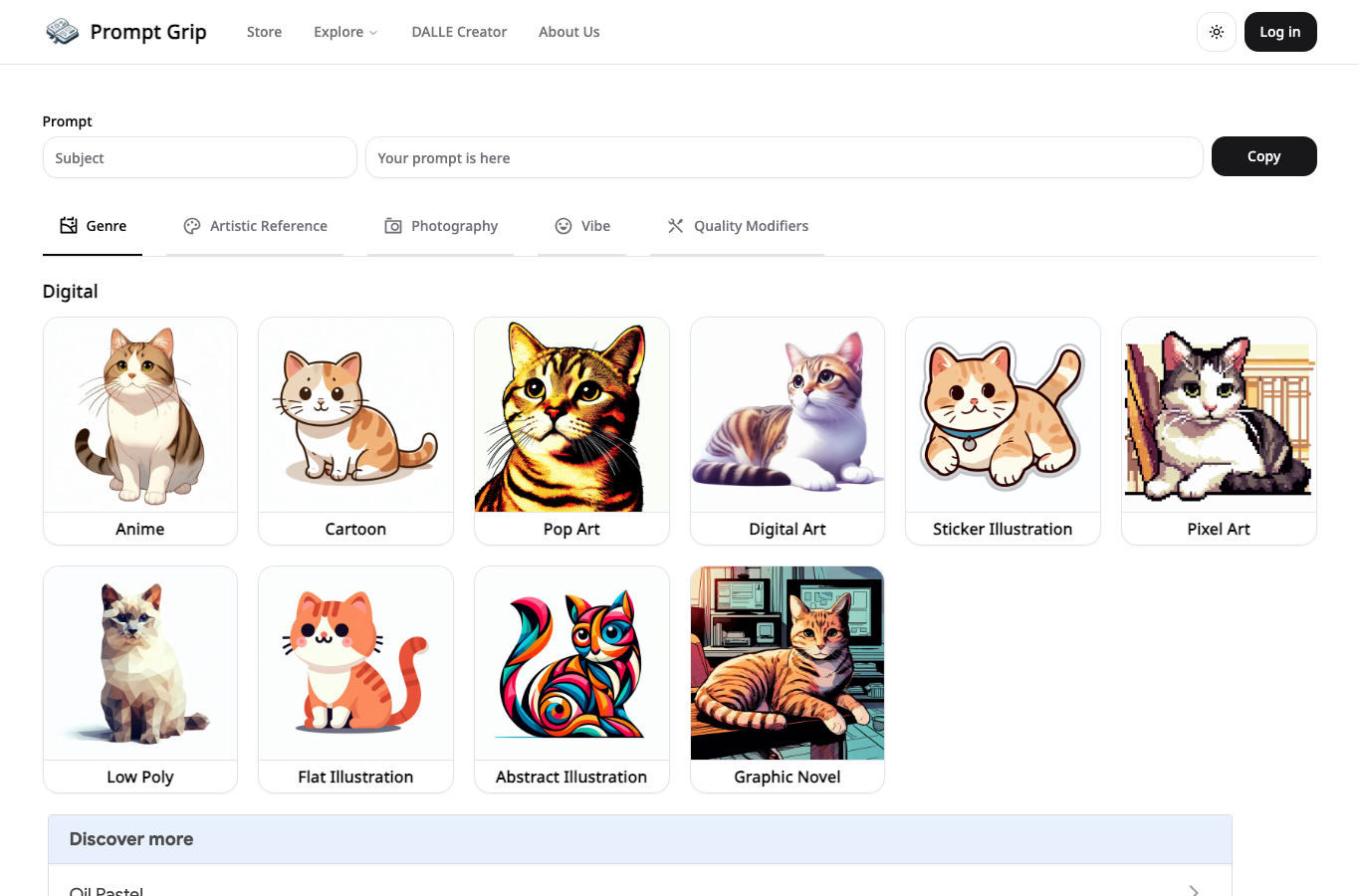Open Quality Modifiers tools tab
The height and width of the screenshot is (896, 1359).
coord(737,226)
